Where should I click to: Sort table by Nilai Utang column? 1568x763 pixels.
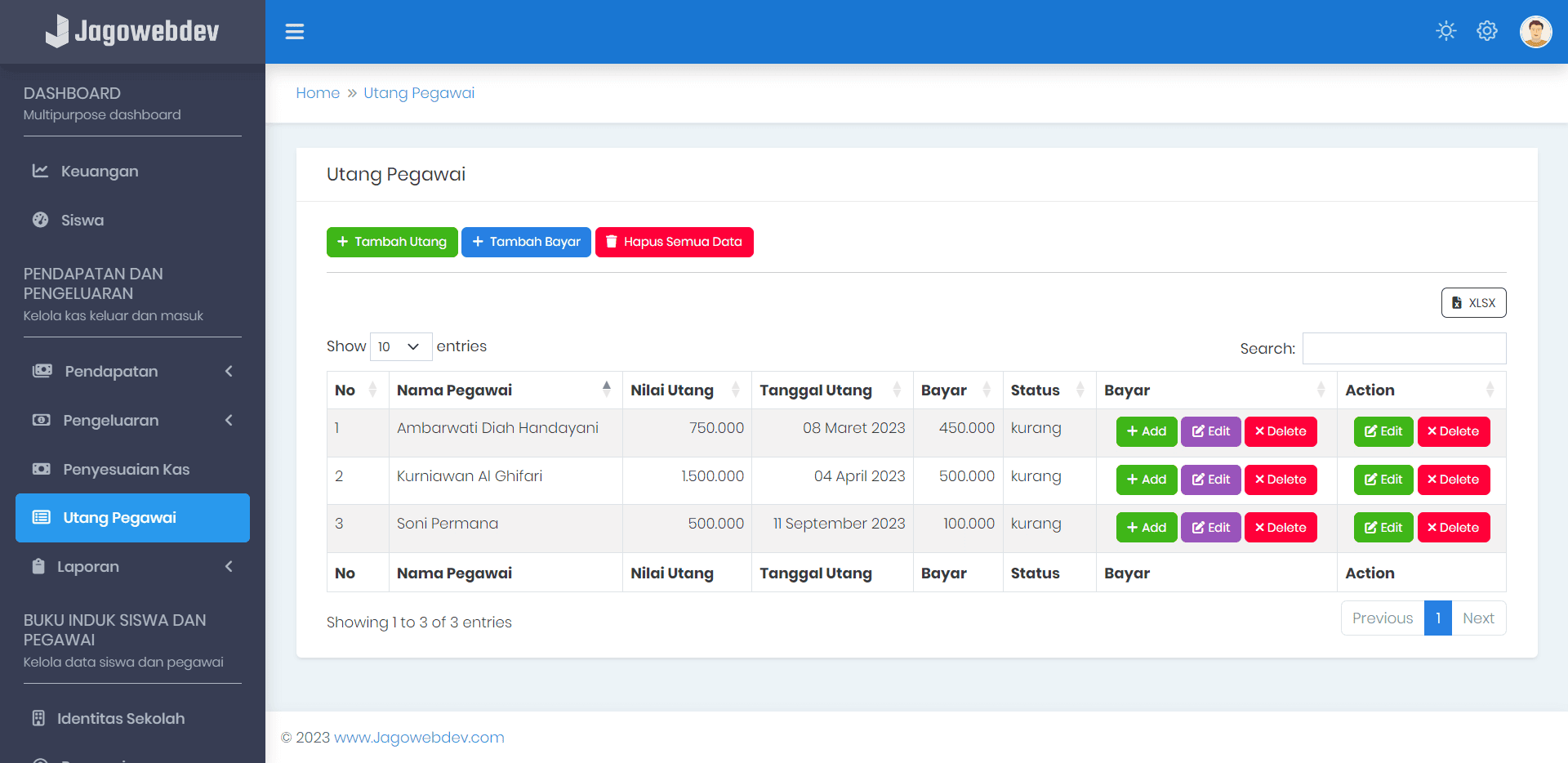point(687,390)
